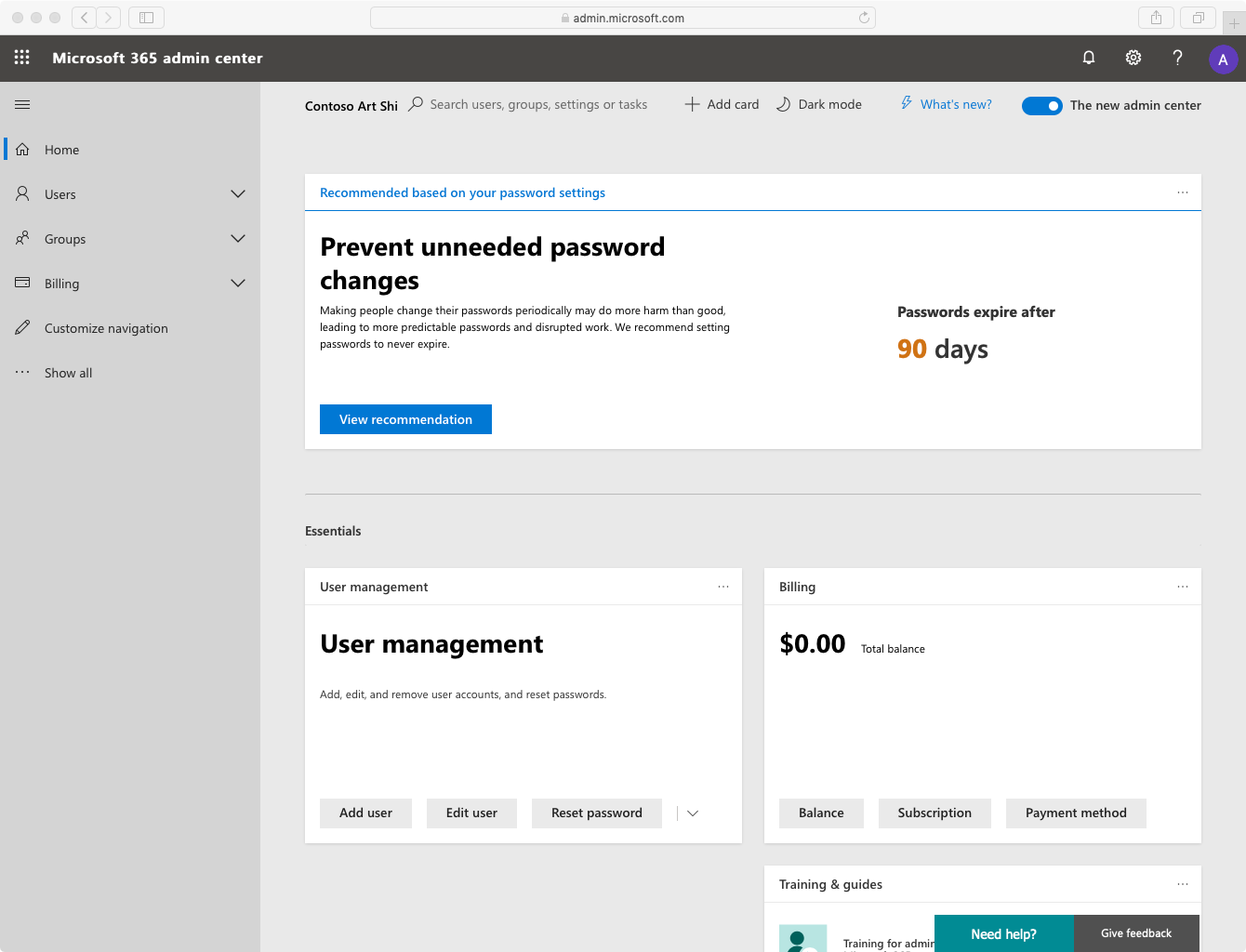
Task: Click the Customize navigation pencil icon
Action: (22, 327)
